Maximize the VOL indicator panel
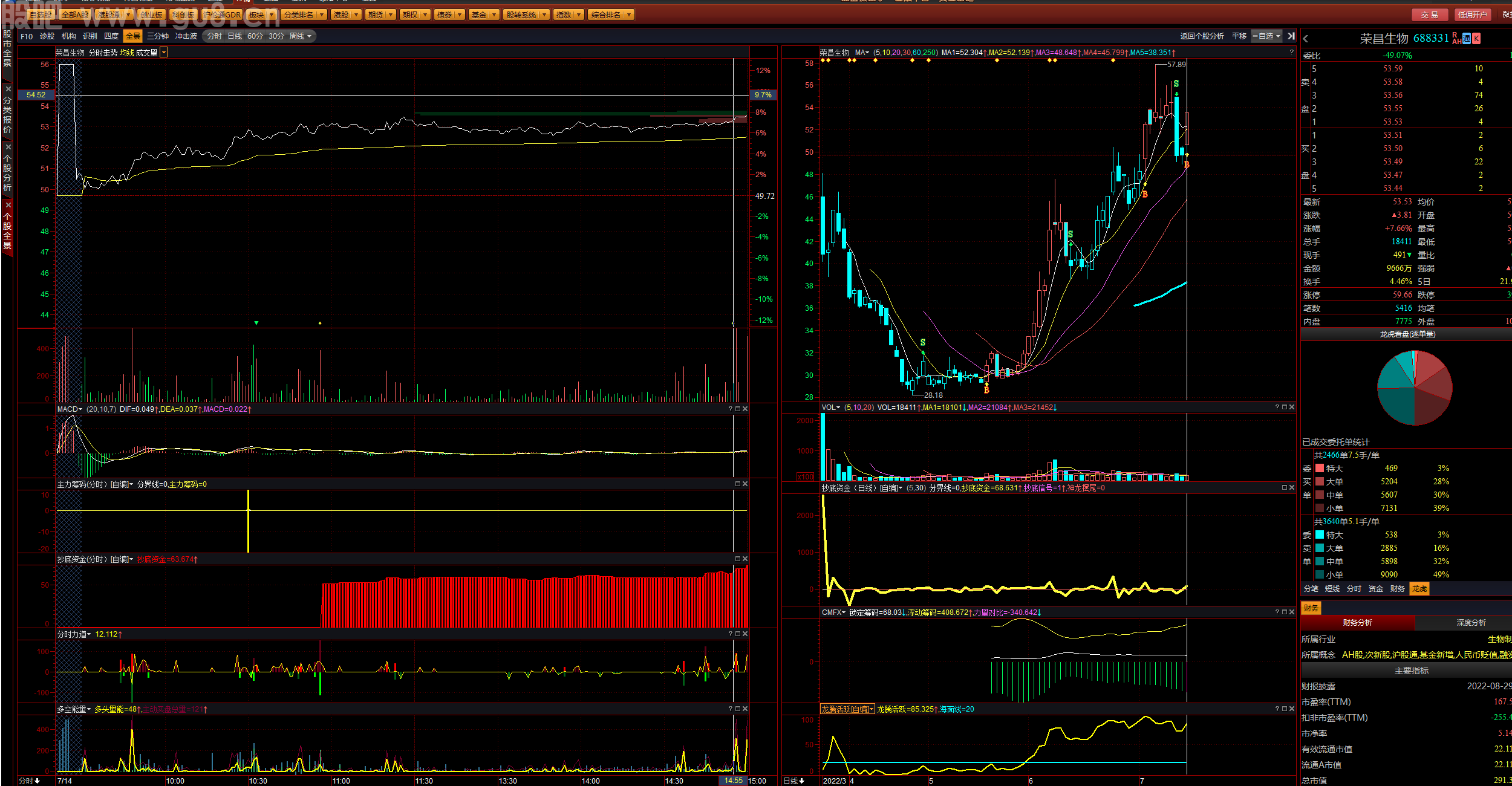1512x786 pixels. 1285,408
